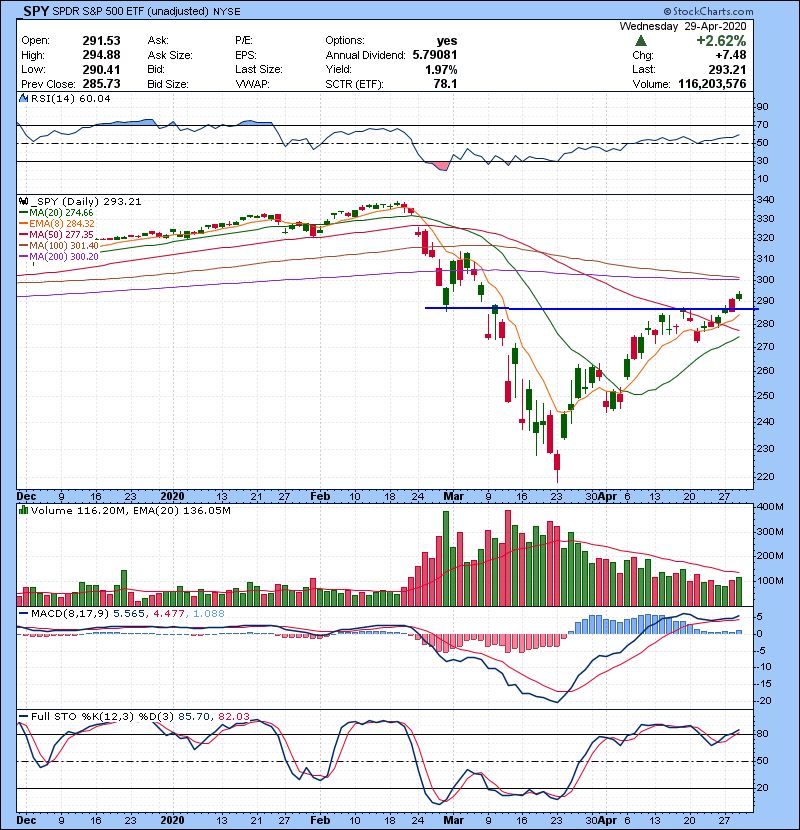Click the 'MA(200) 300.20' legend entry
This screenshot has height=830, width=800.
[64, 257]
